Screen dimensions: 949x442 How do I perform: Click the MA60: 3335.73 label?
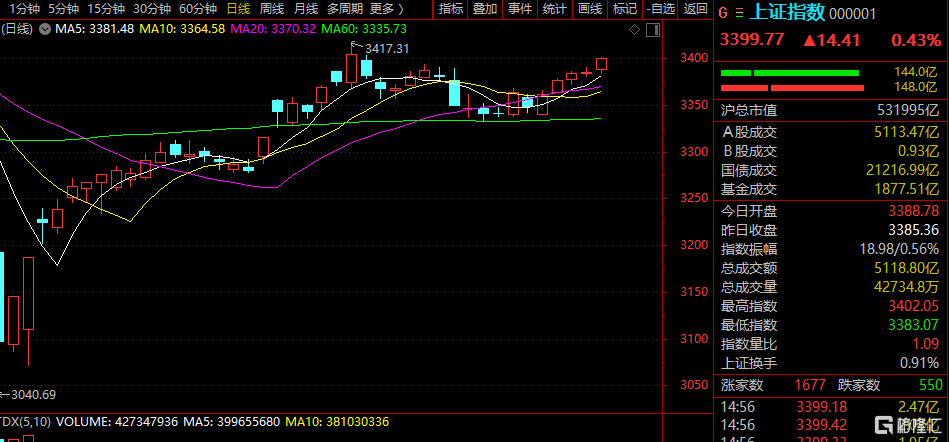(364, 28)
